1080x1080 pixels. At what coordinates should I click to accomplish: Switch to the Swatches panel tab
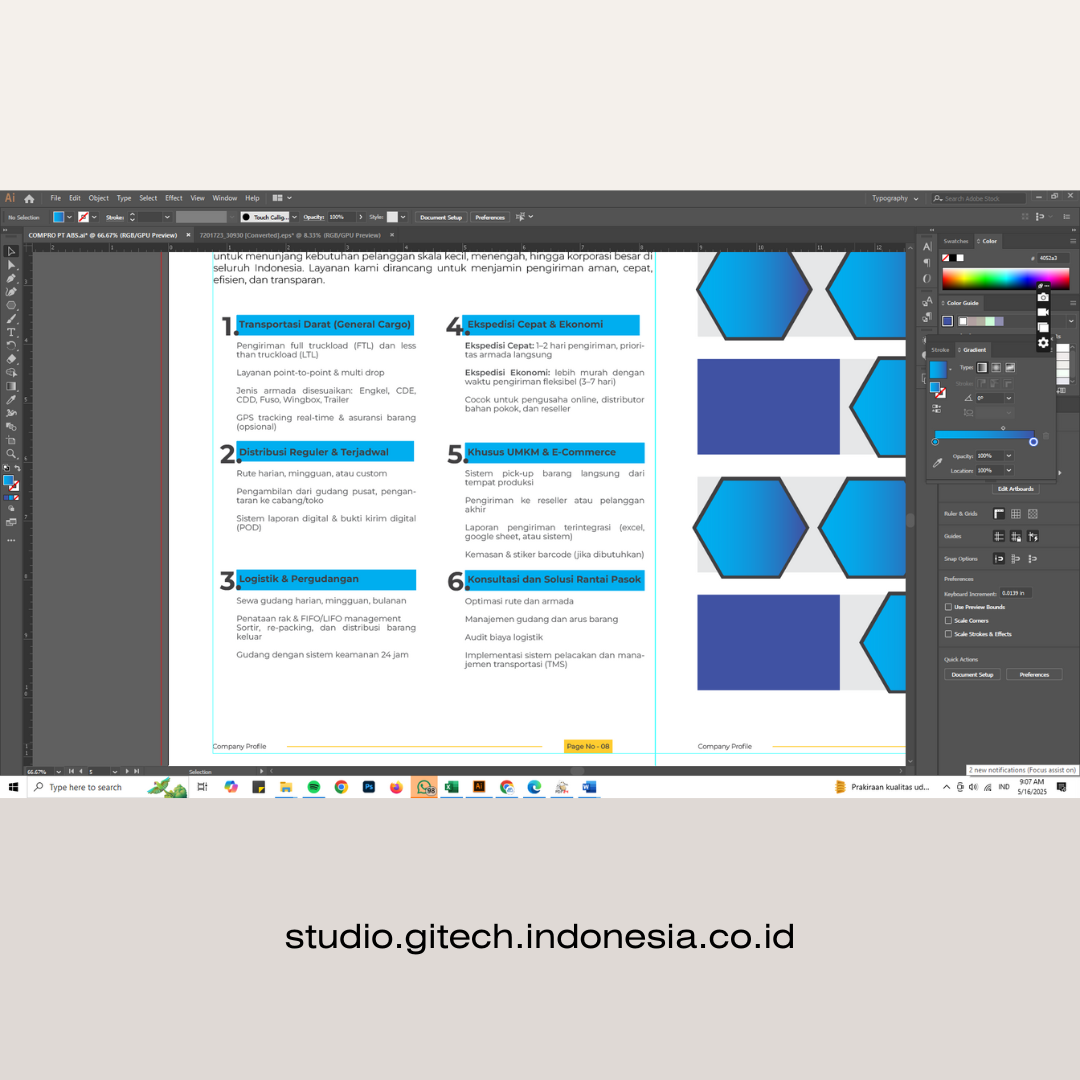tap(956, 241)
